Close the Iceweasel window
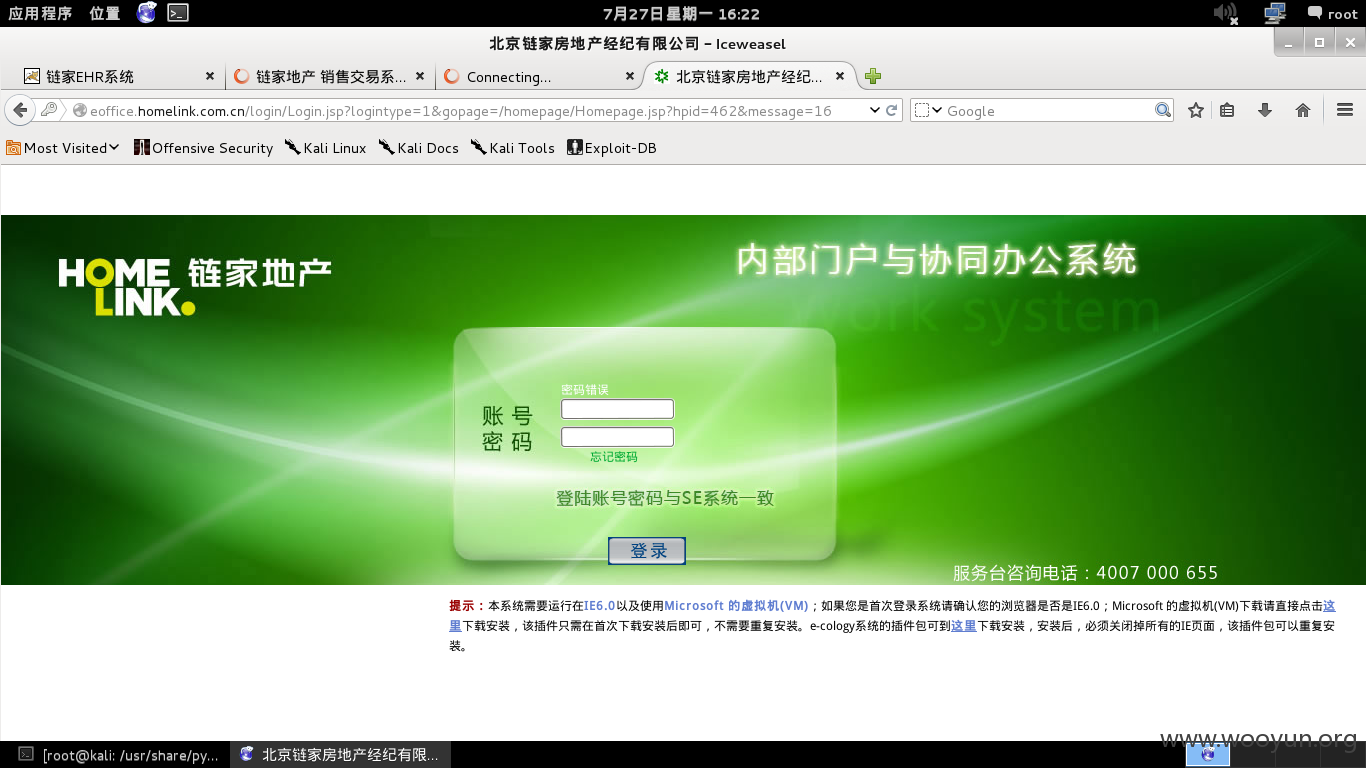The height and width of the screenshot is (768, 1366). coord(1349,42)
